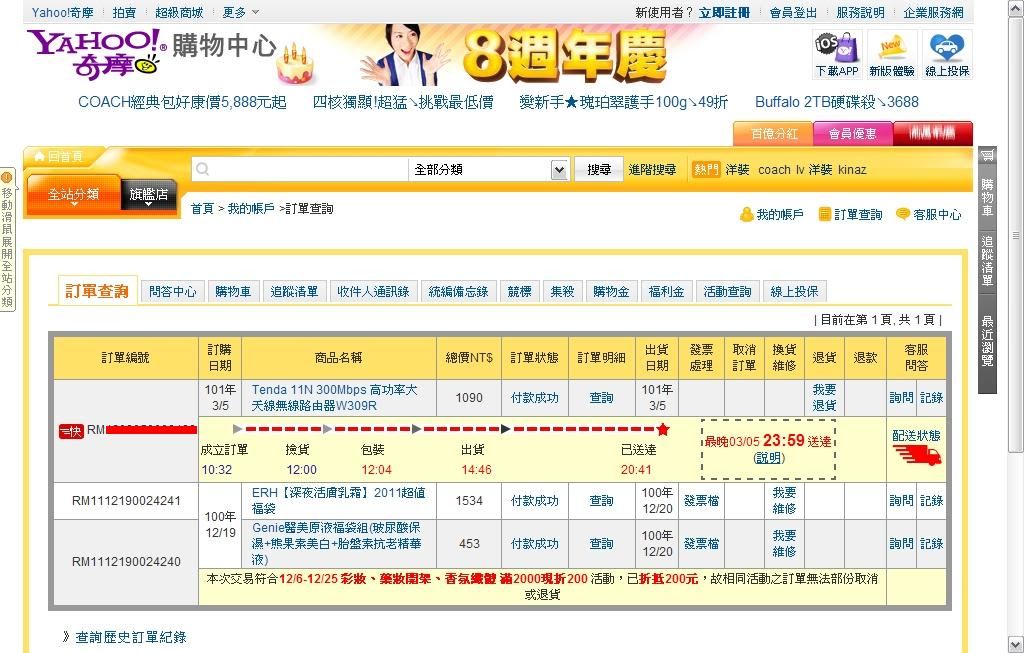Viewport: 1024px width, 653px height.
Task: Switch to the 統編備忘錄 tab
Action: [458, 292]
